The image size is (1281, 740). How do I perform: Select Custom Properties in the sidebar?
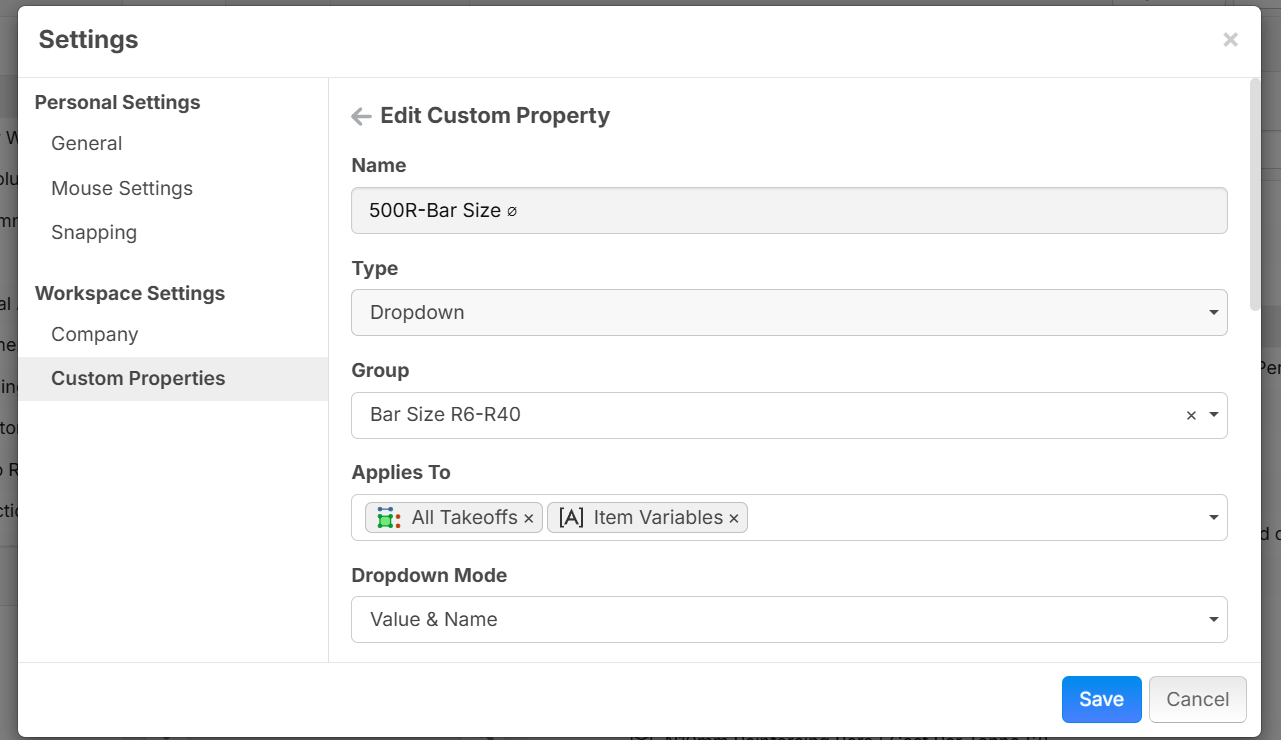(x=138, y=379)
